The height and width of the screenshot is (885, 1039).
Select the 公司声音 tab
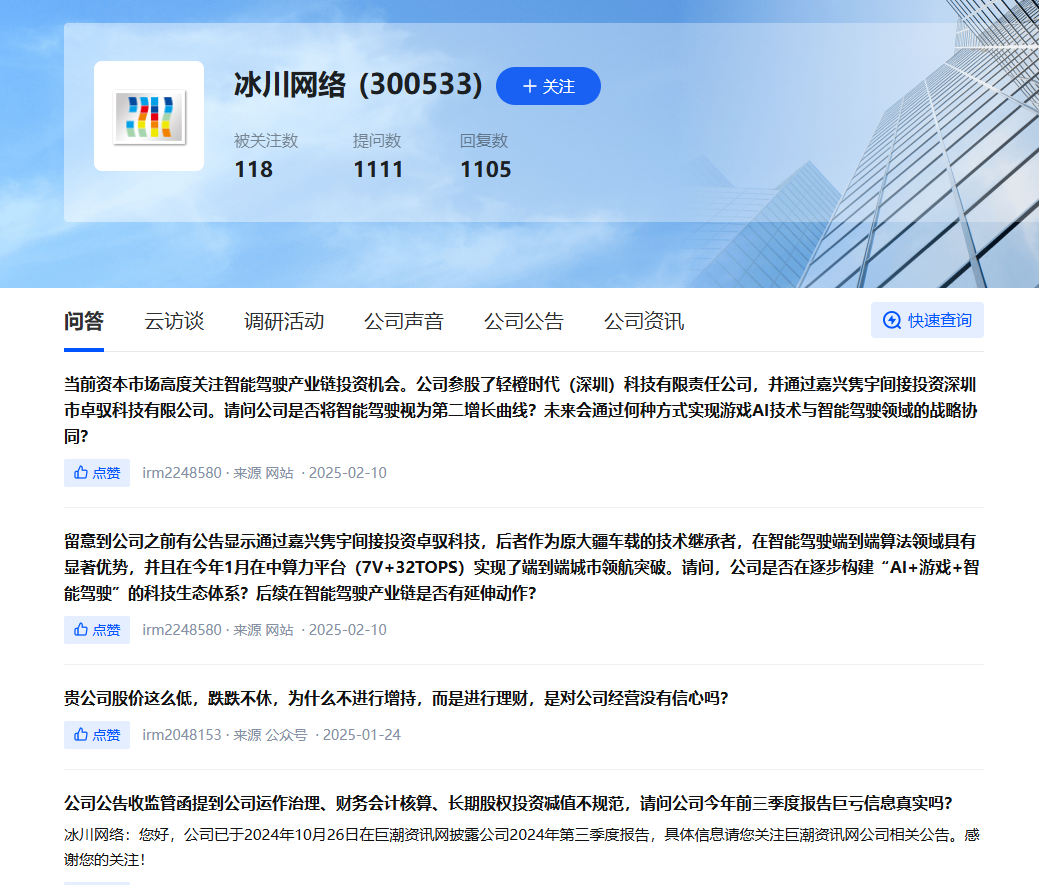click(404, 321)
